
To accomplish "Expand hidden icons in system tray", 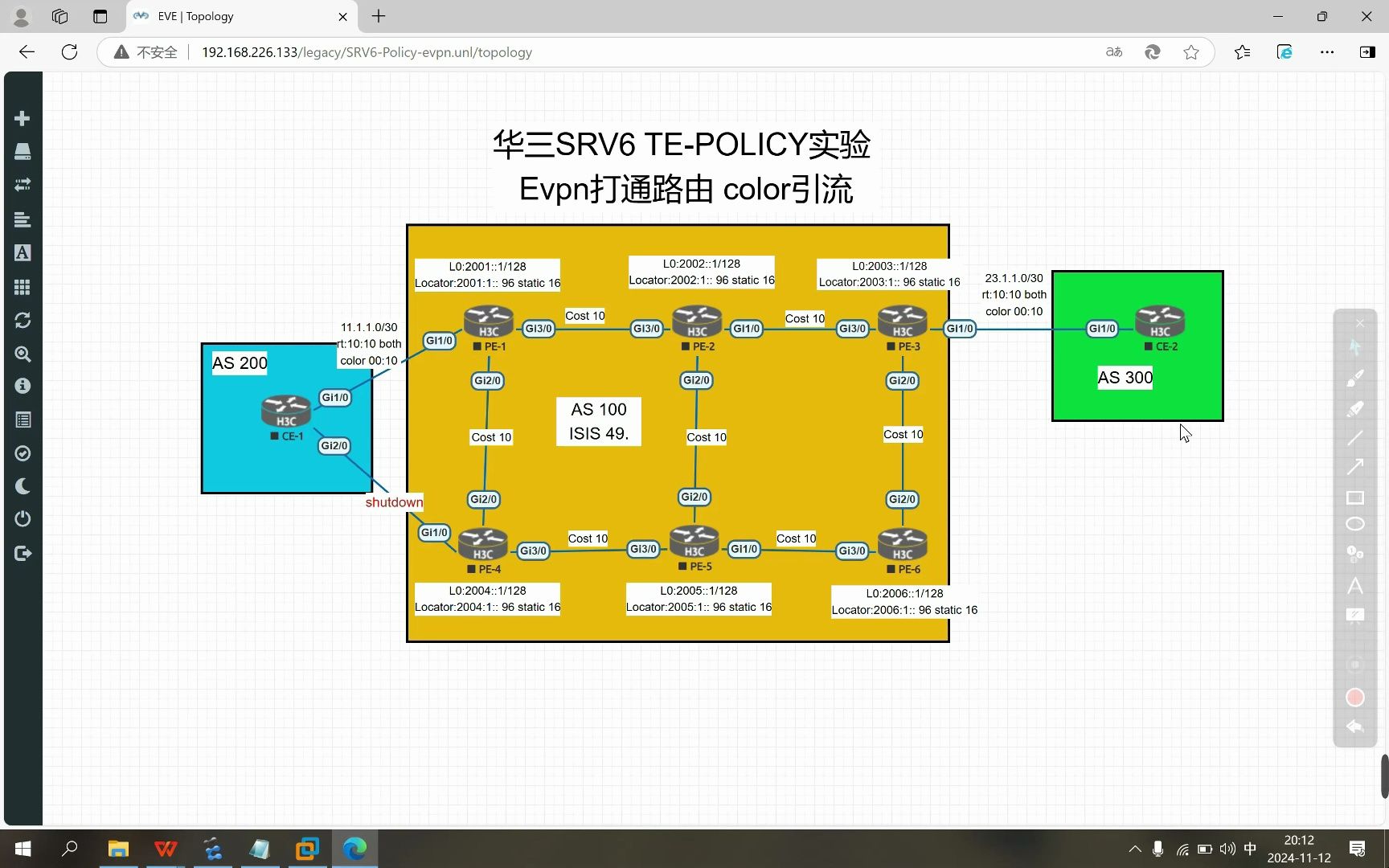I will coord(1134,849).
